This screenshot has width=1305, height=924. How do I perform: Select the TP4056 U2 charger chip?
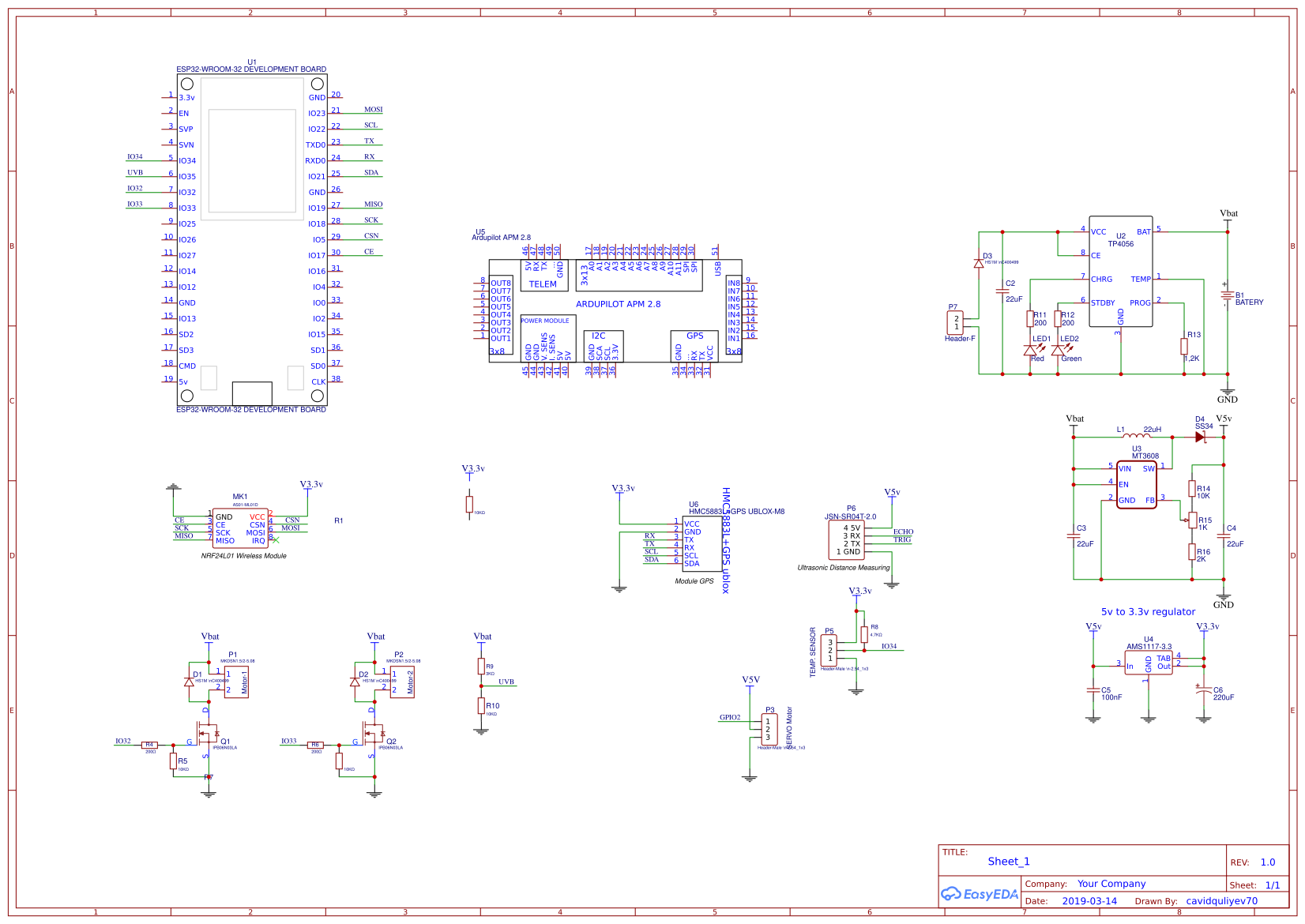(x=1120, y=271)
